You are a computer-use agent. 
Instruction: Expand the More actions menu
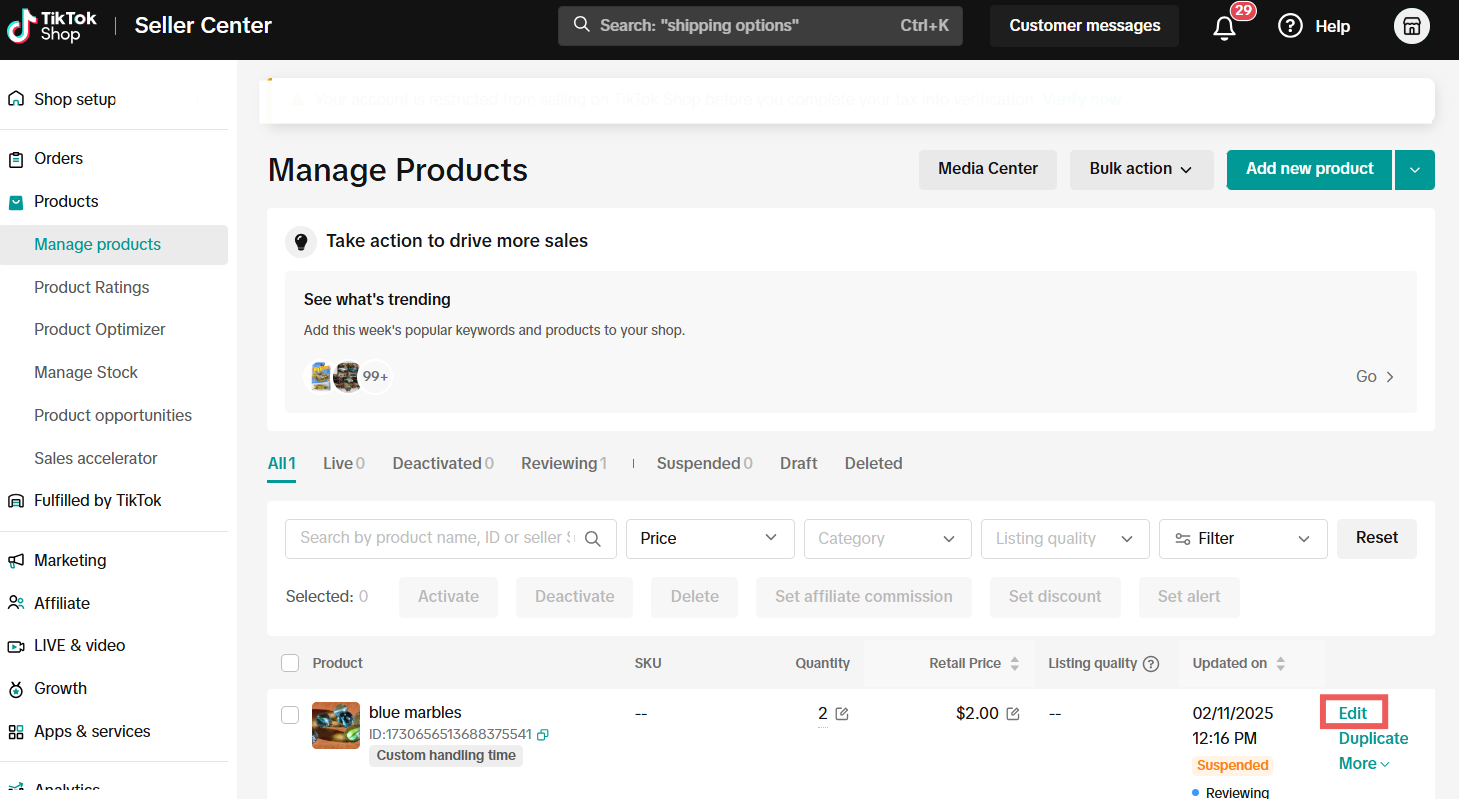coord(1364,764)
